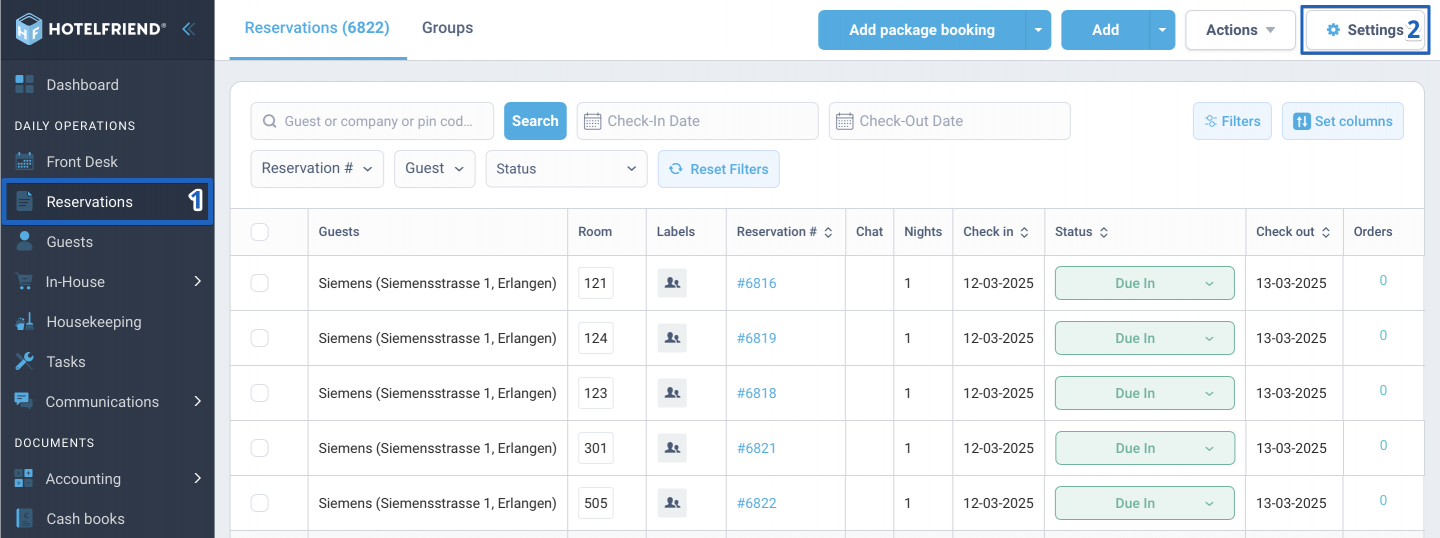The height and width of the screenshot is (538, 1440).
Task: Click the Front Desk calendar icon
Action: coord(25,162)
